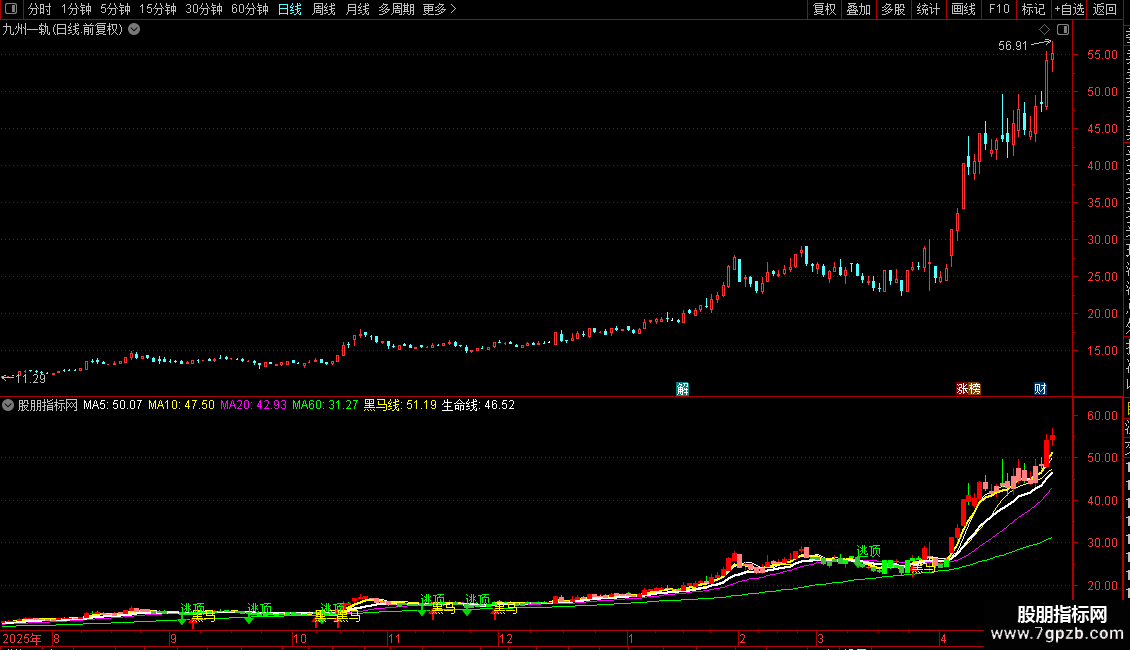Toggle 多股 multi-stock view
This screenshot has height=650, width=1130.
coord(893,9)
